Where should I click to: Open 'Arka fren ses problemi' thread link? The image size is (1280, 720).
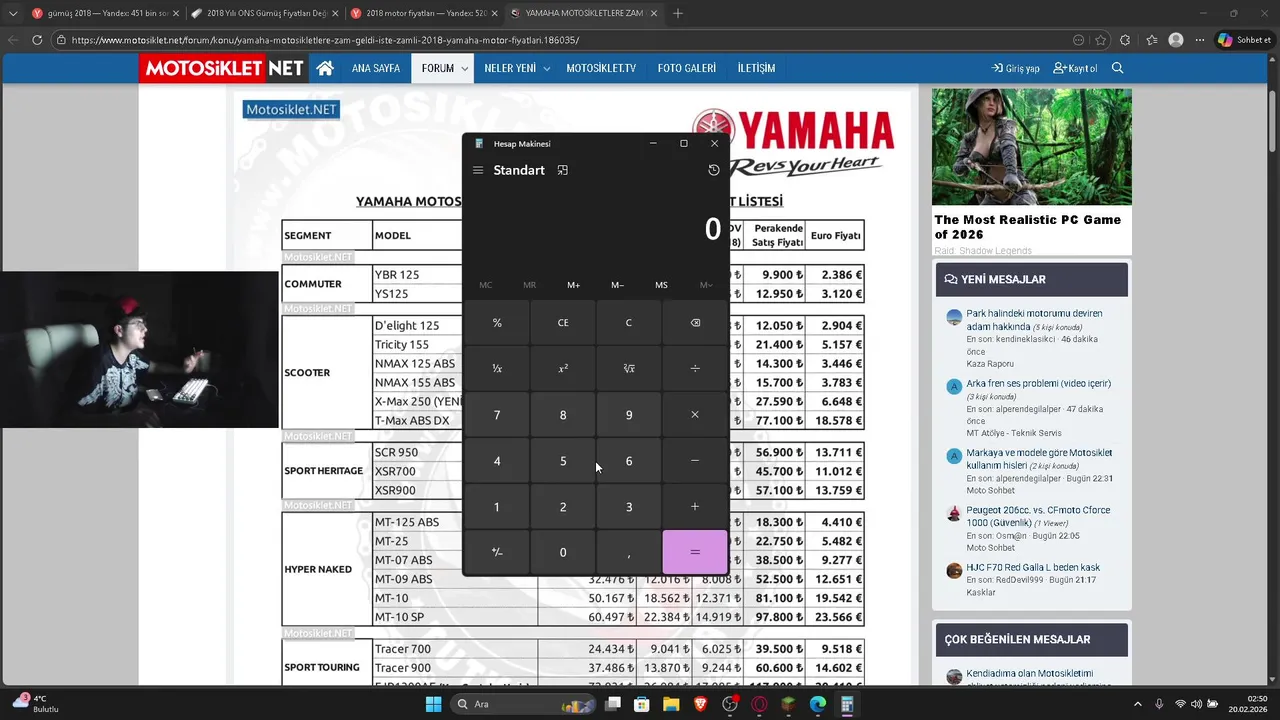[x=1038, y=383]
